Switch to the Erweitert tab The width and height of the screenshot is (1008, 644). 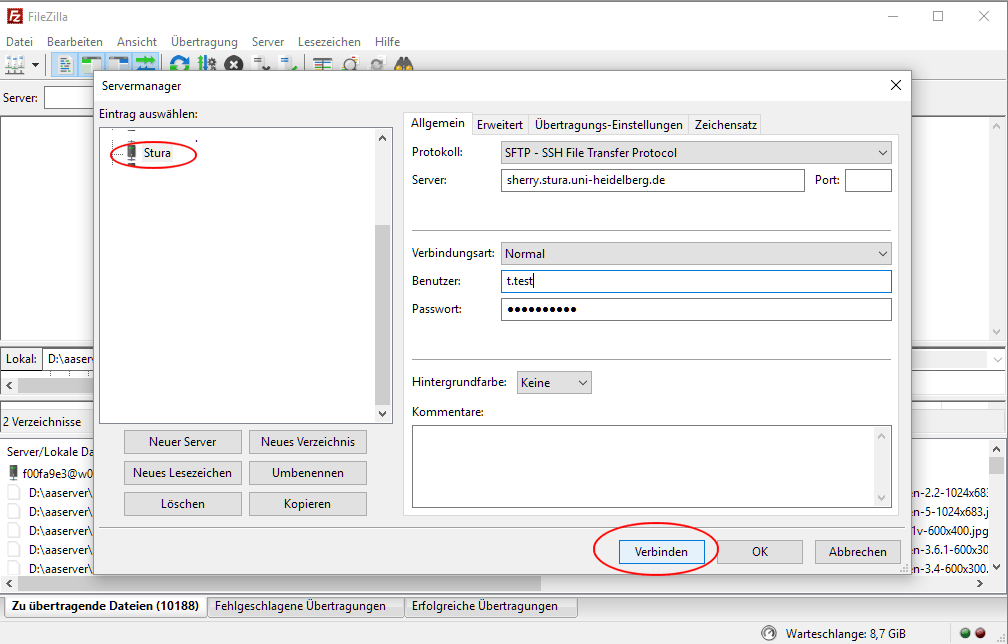pos(500,125)
